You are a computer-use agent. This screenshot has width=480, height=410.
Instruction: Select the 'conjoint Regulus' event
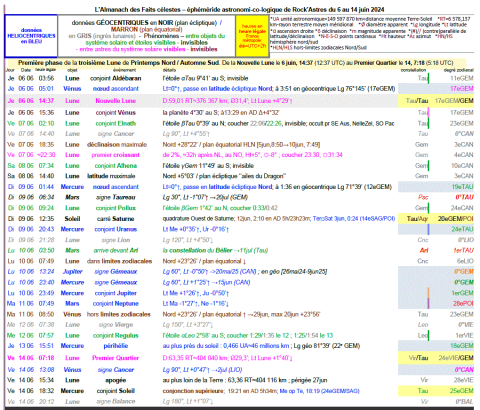click(116, 336)
